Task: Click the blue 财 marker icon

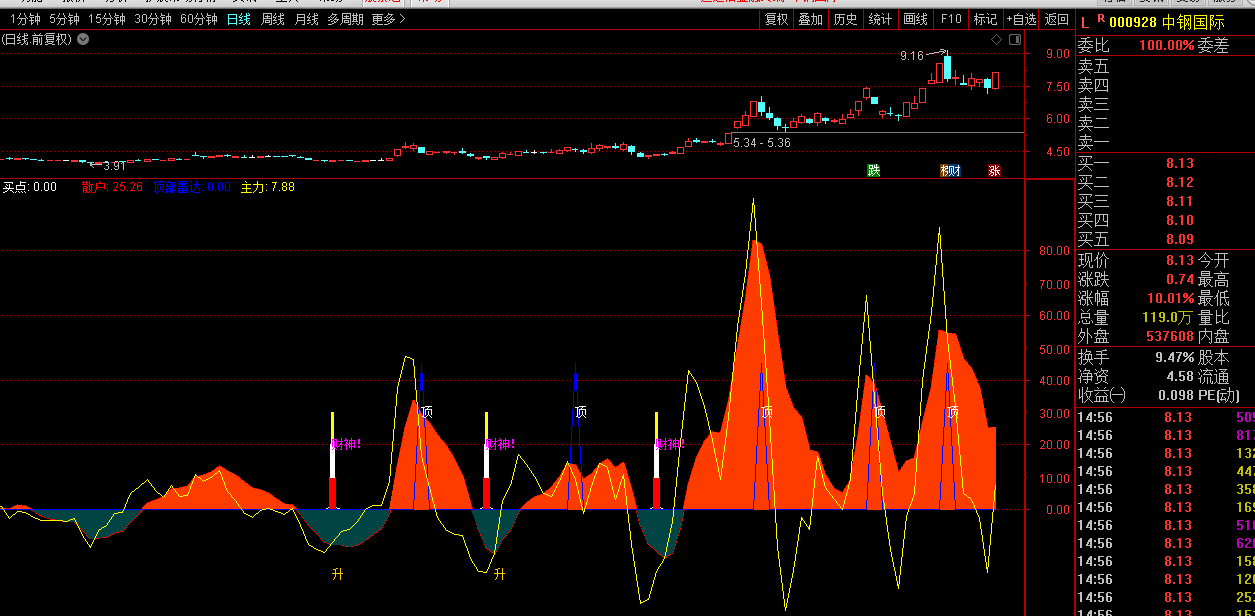Action: point(950,171)
